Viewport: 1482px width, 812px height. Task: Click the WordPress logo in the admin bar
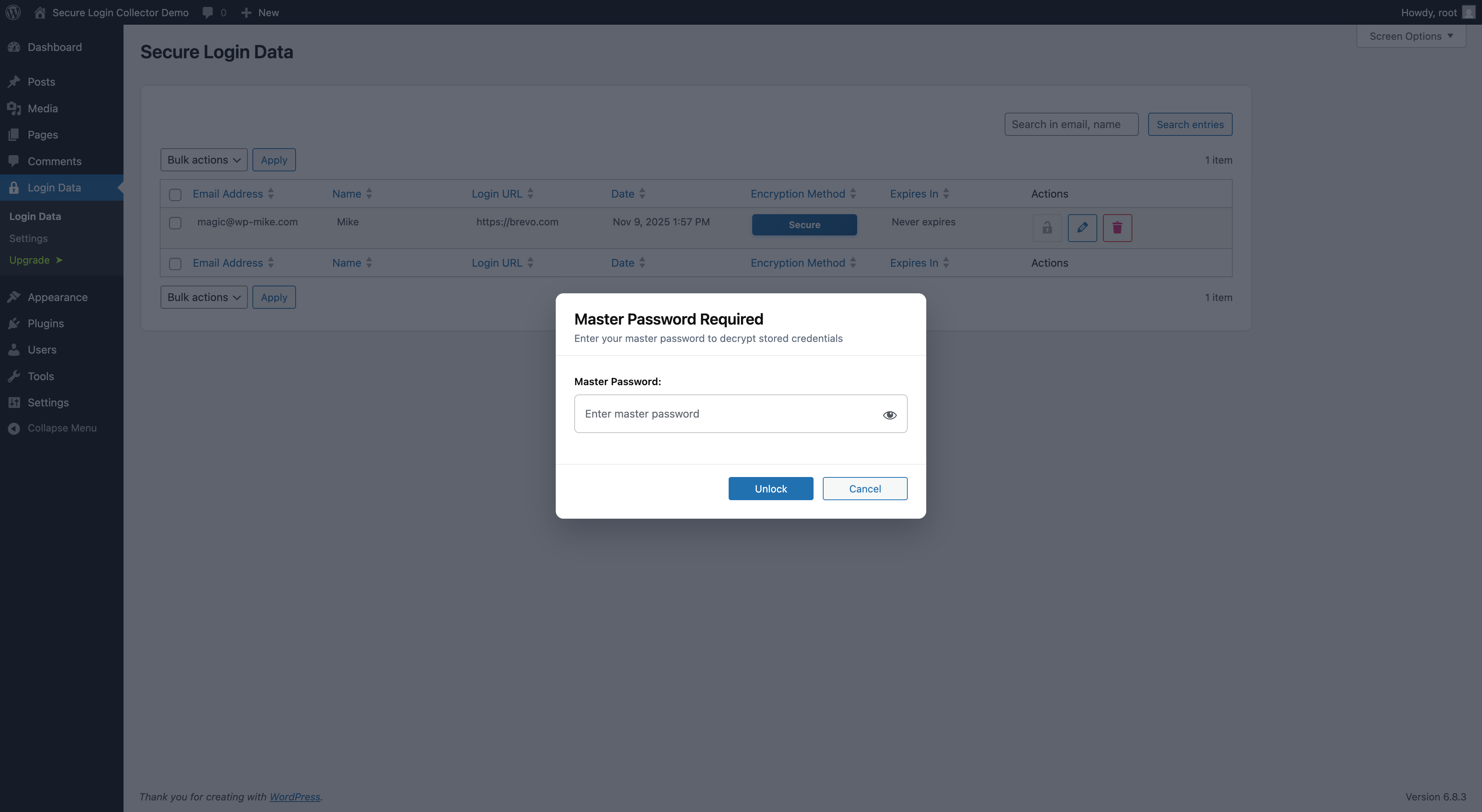13,12
